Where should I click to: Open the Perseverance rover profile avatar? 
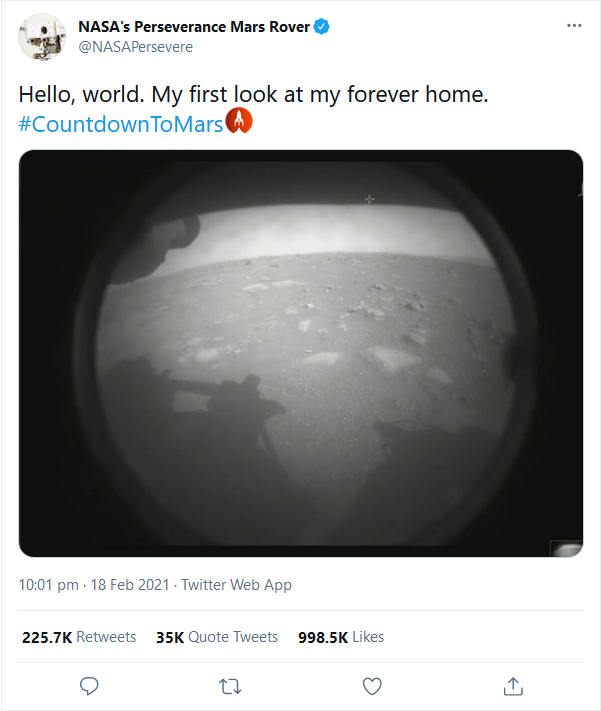click(40, 37)
